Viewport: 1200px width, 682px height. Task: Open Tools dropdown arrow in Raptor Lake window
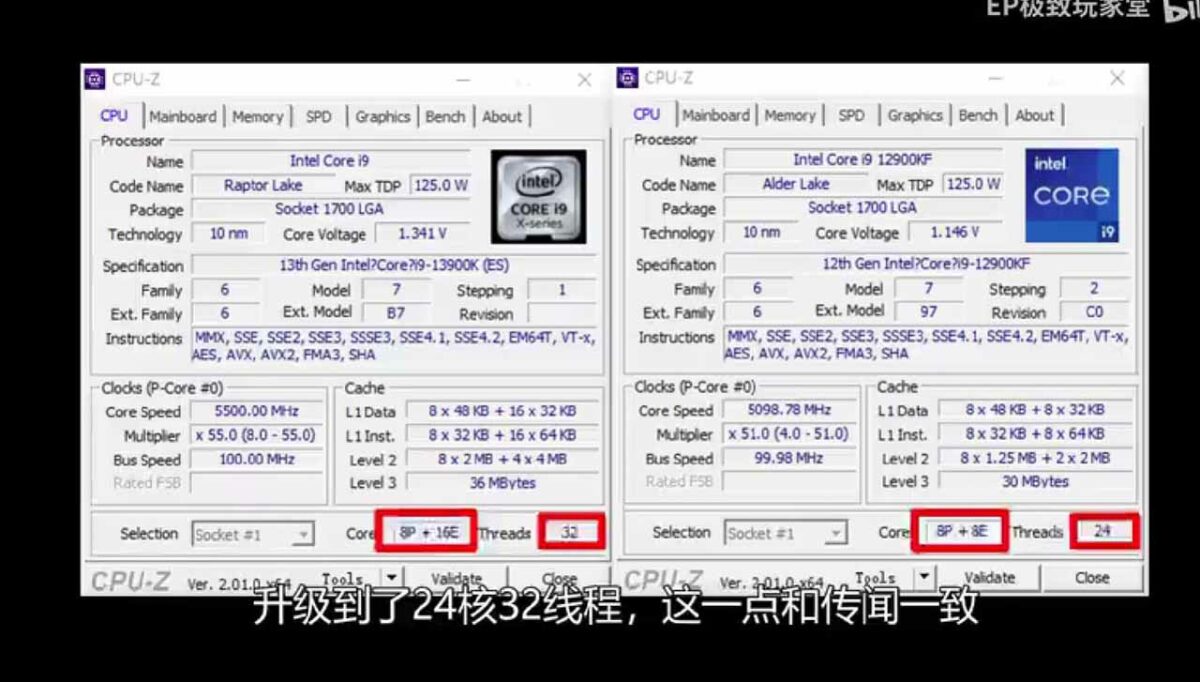click(392, 578)
